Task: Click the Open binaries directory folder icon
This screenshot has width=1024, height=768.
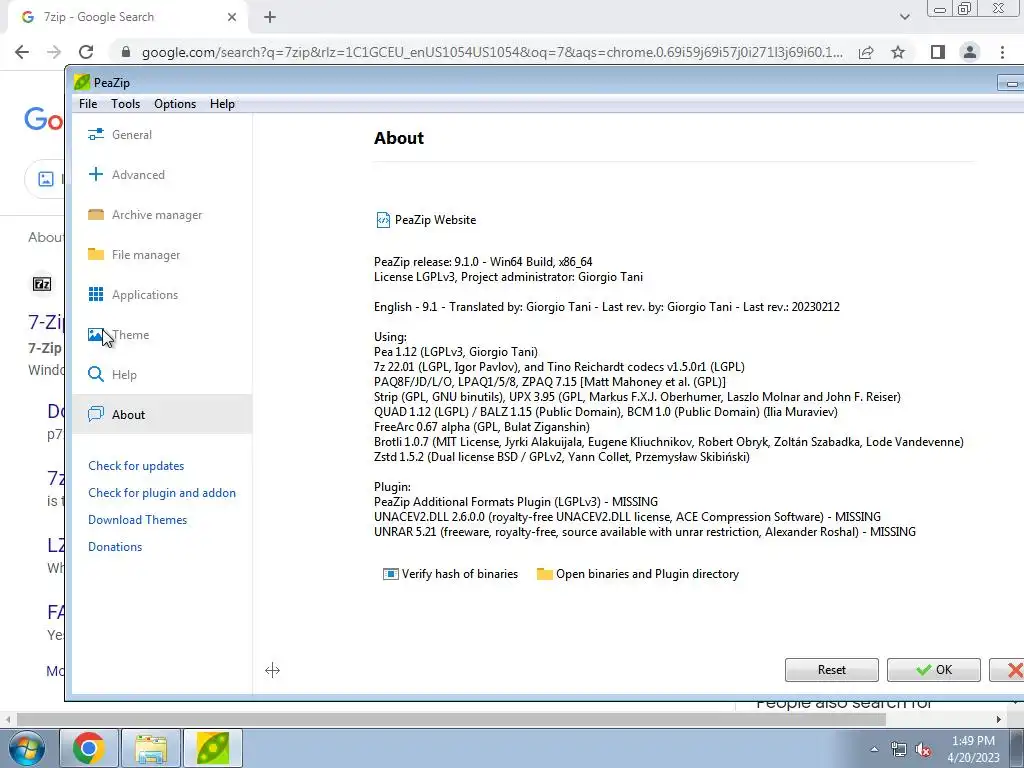Action: (x=545, y=574)
